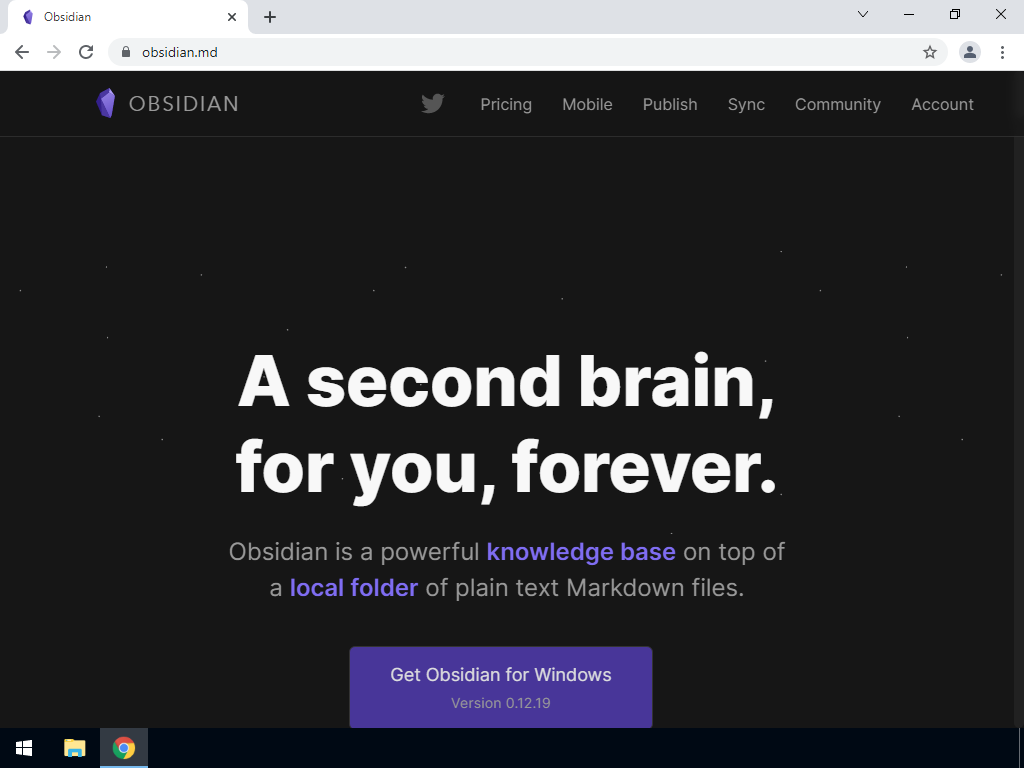
Task: Expand the tab search chevron
Action: click(863, 14)
